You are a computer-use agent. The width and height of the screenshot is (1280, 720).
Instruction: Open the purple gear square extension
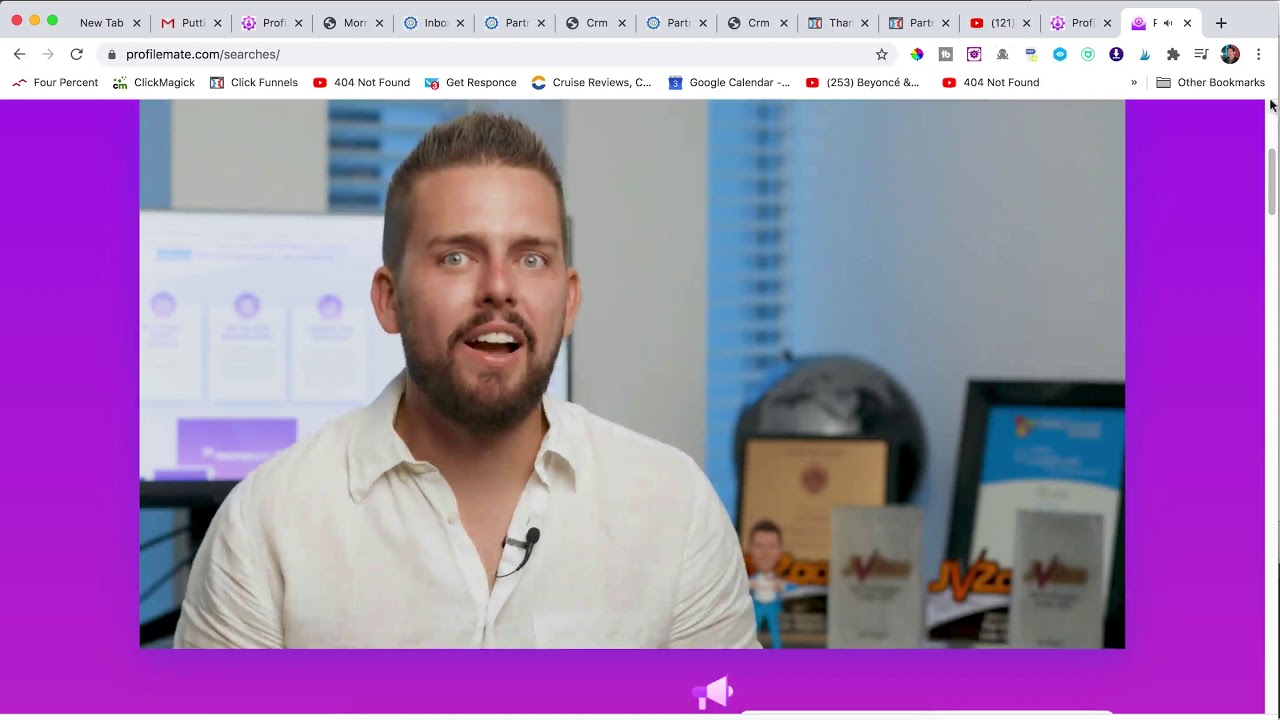tap(974, 54)
